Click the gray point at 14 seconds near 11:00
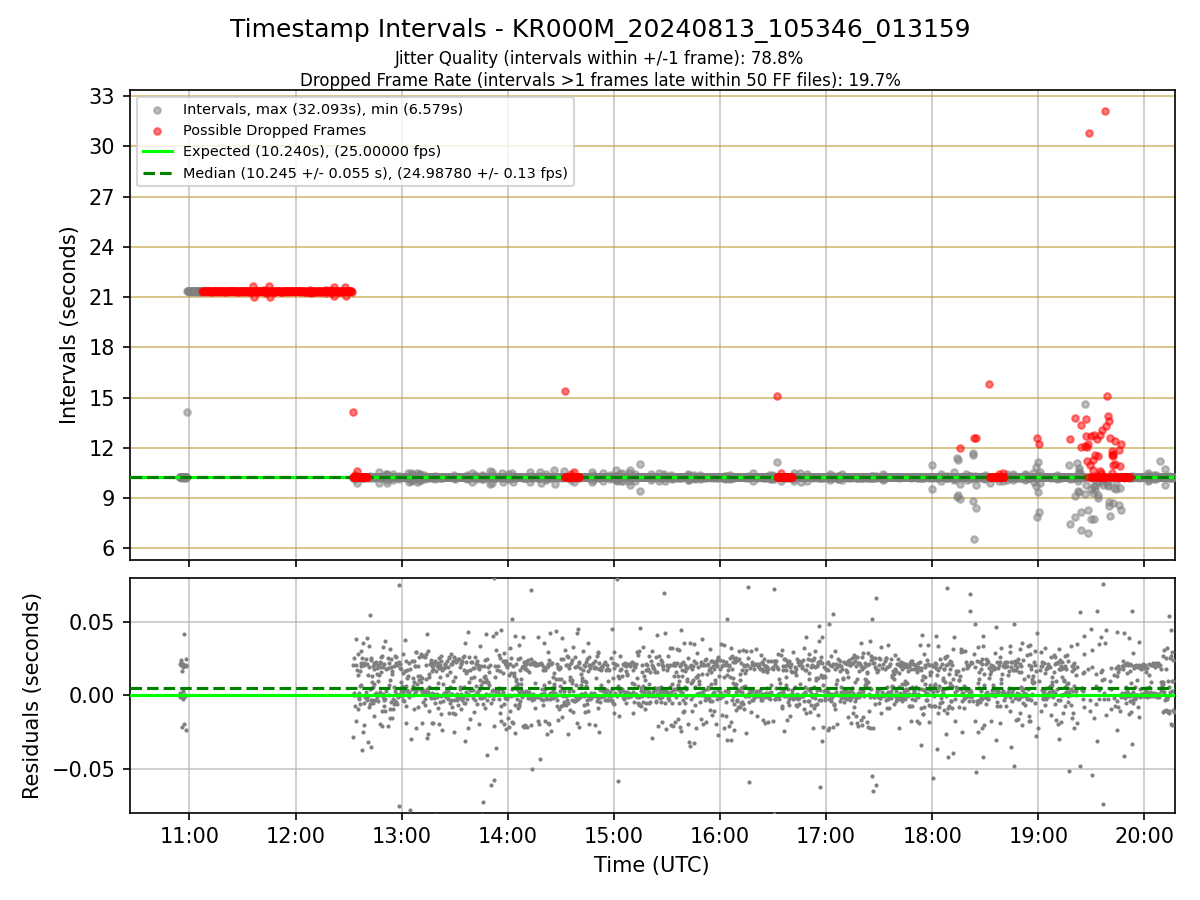The height and width of the screenshot is (900, 1200). coord(187,412)
